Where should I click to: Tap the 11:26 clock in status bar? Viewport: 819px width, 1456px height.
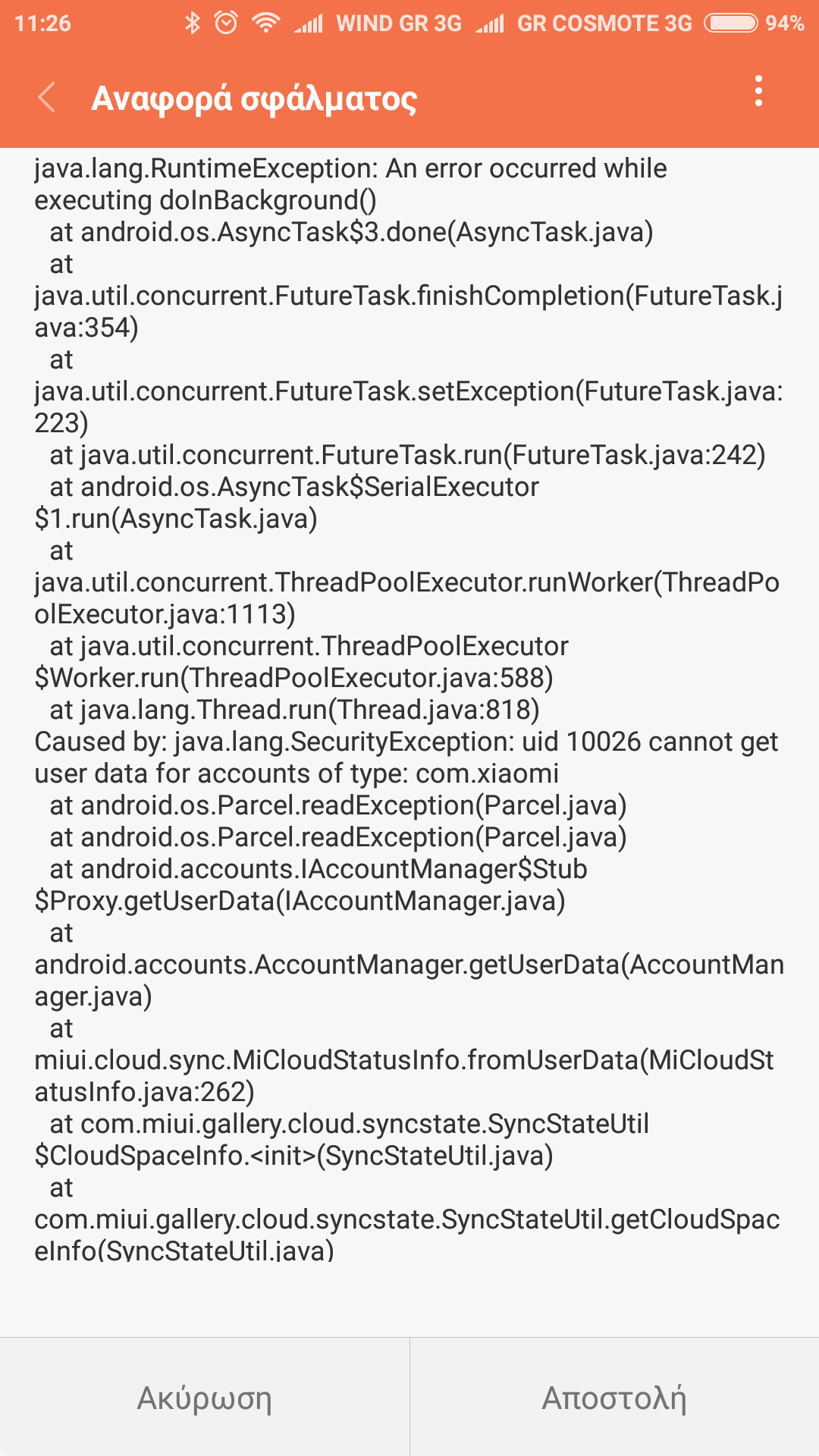pyautogui.click(x=42, y=24)
